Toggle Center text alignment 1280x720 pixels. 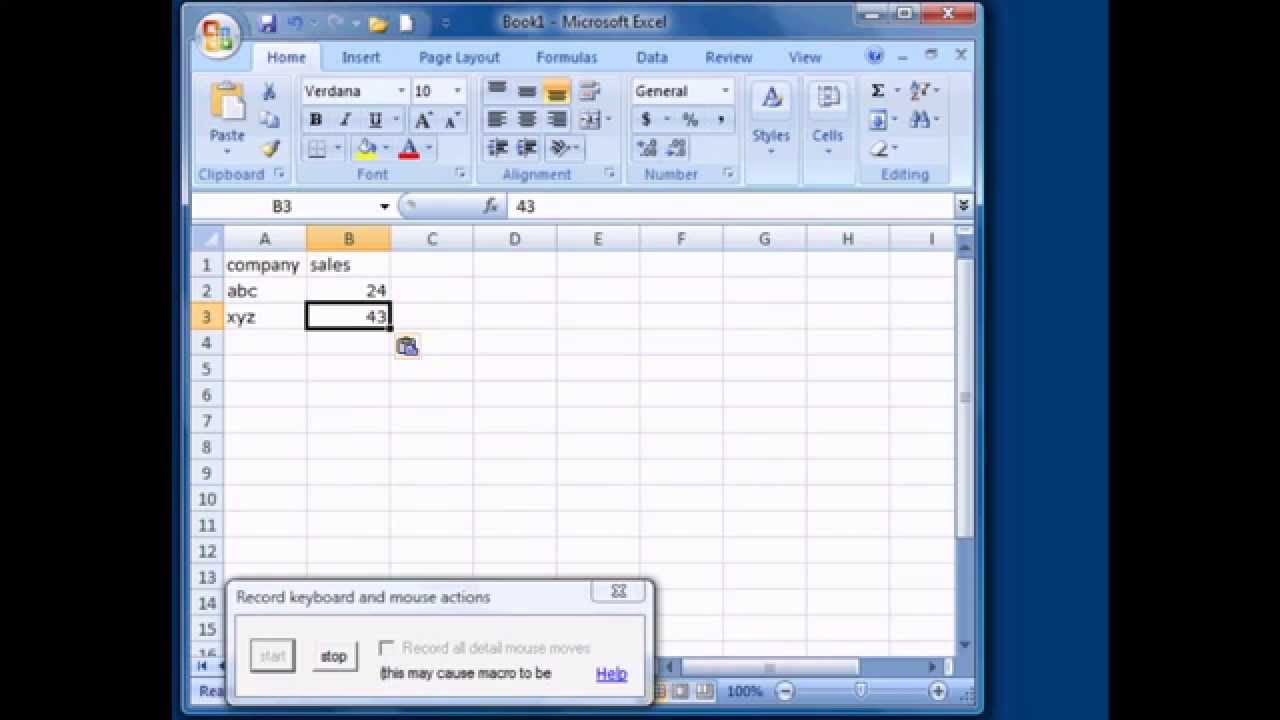pos(527,120)
